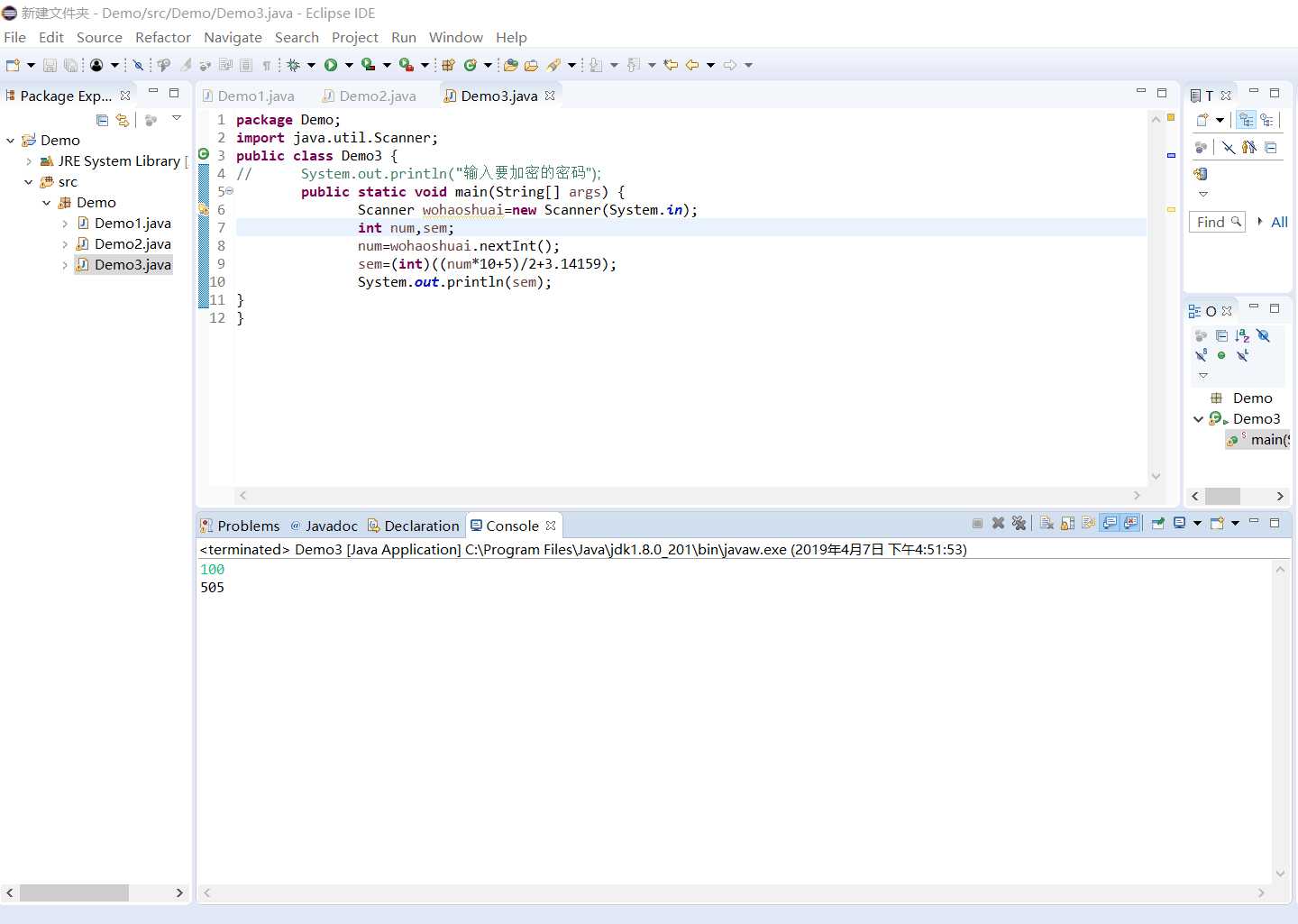1298x924 pixels.
Task: Toggle Link with Editor in Package Explorer
Action: point(123,120)
